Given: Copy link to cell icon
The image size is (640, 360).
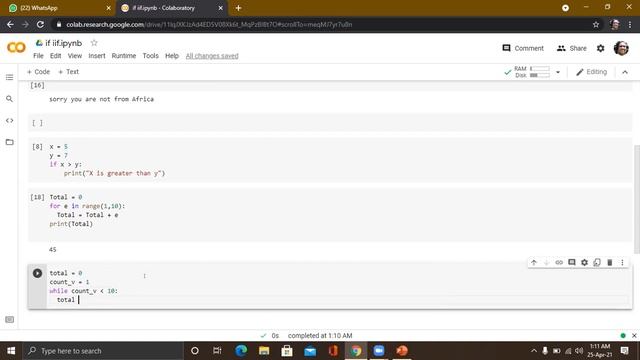Looking at the screenshot, I should [x=559, y=262].
